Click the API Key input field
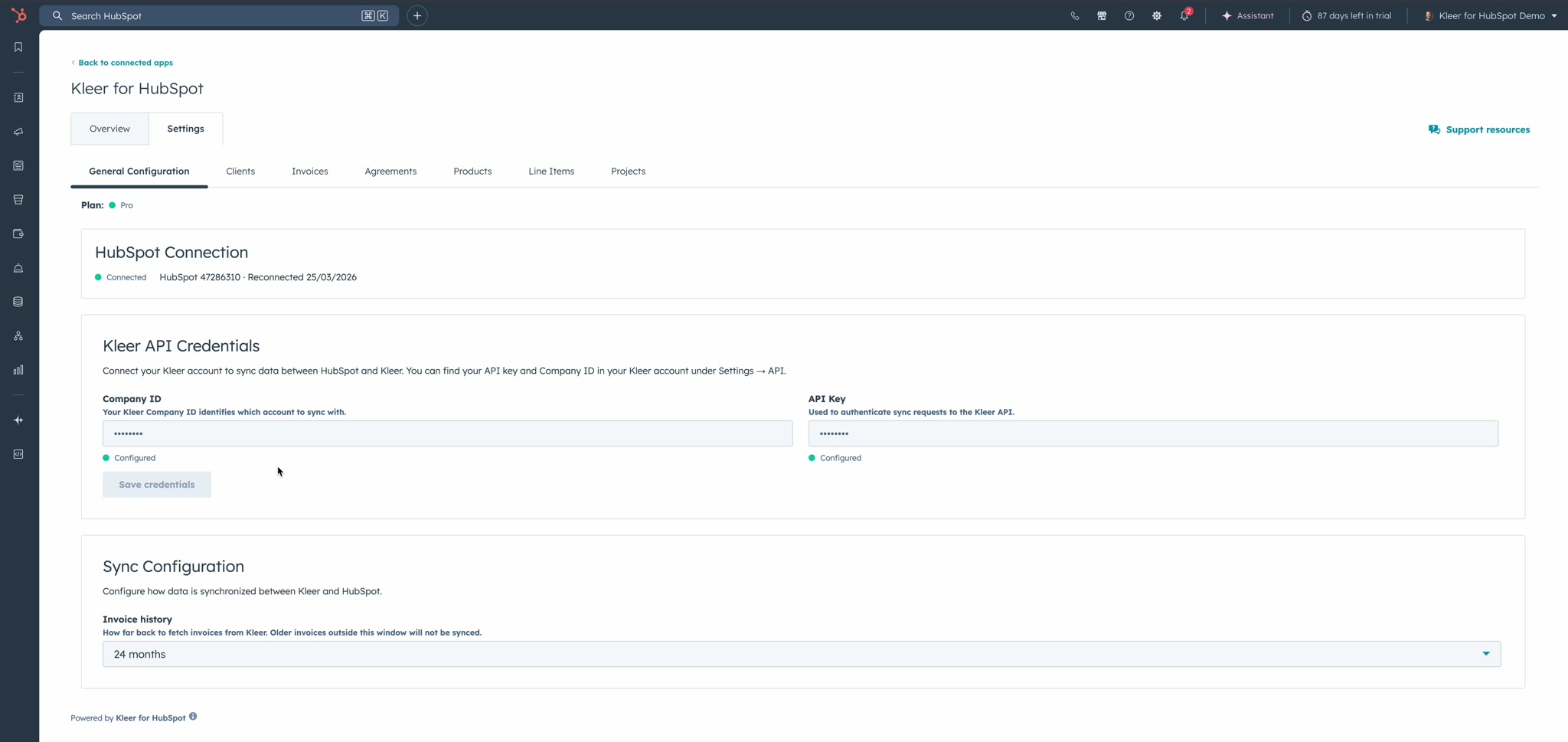Image resolution: width=1568 pixels, height=742 pixels. pyautogui.click(x=1153, y=433)
